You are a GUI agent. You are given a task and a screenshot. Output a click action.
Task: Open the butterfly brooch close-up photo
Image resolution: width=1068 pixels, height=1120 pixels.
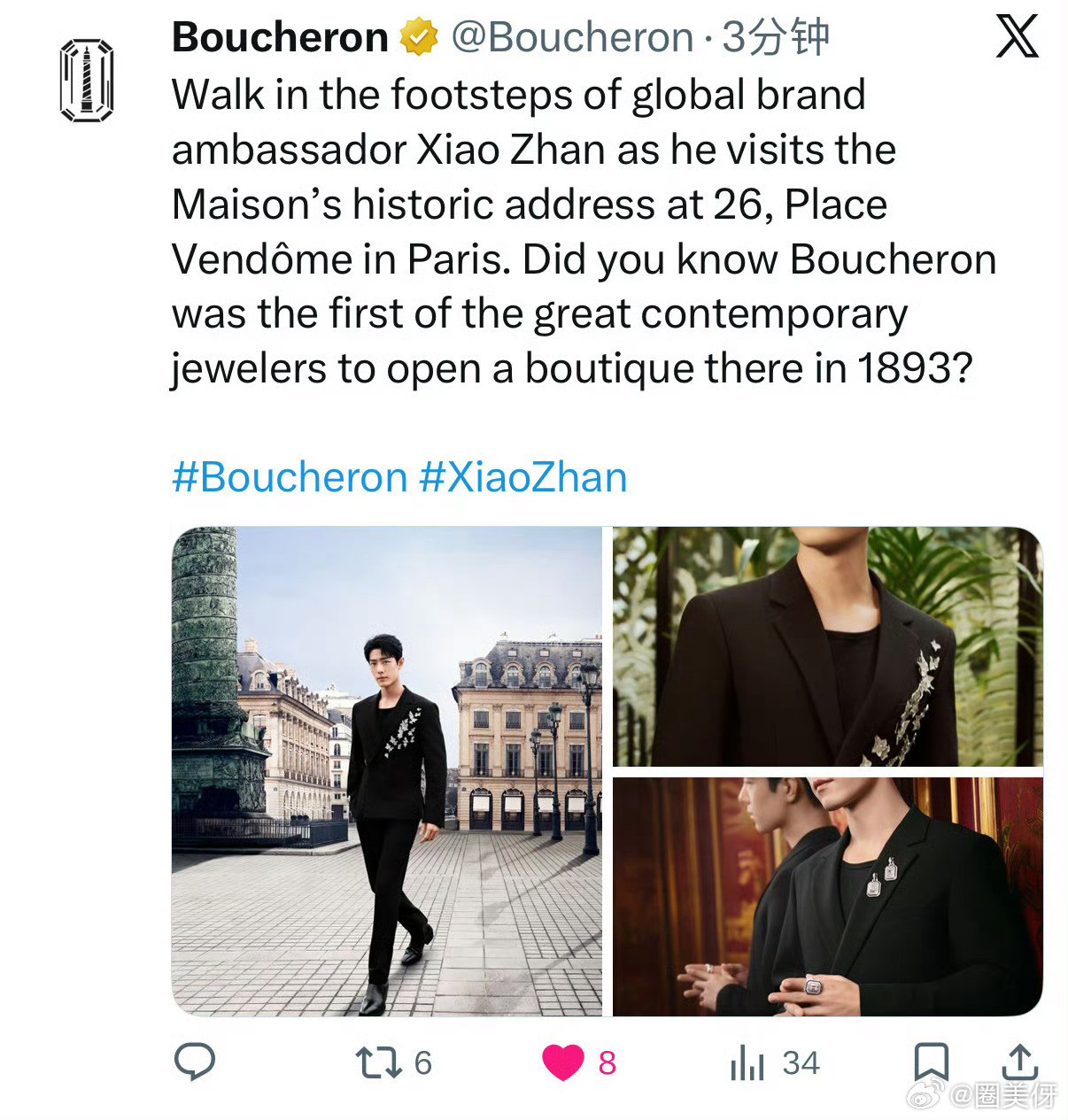point(827,646)
